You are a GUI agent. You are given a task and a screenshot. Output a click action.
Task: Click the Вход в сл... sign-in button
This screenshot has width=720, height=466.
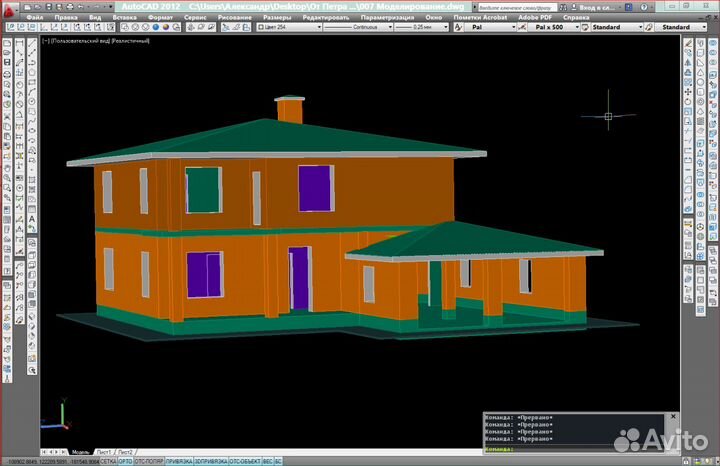[x=592, y=7]
